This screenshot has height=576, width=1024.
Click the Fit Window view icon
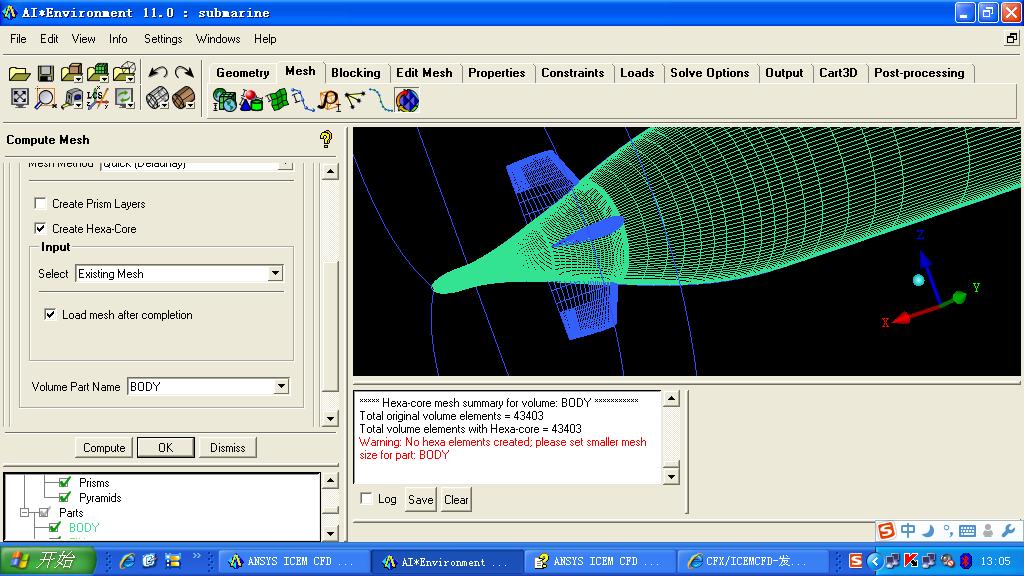pyautogui.click(x=19, y=96)
